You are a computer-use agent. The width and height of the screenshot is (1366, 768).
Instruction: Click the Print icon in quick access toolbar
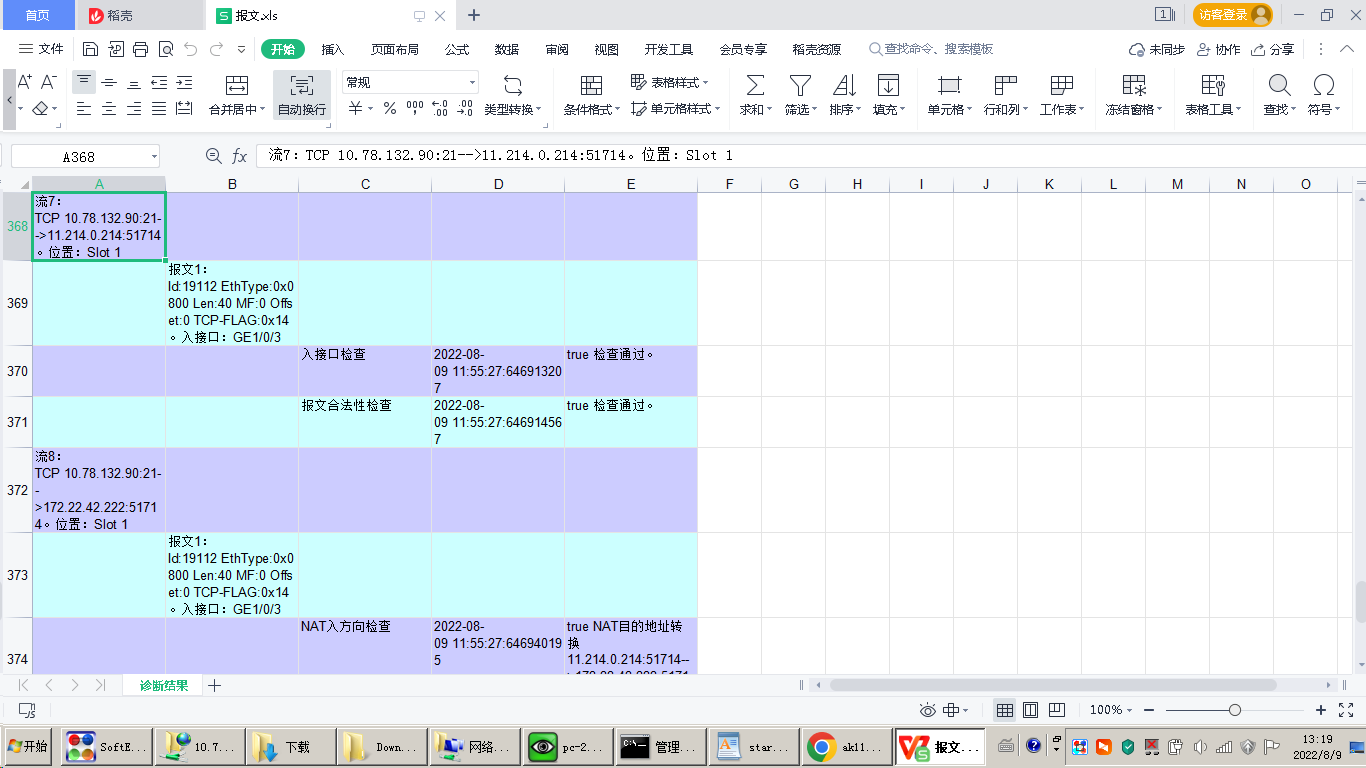141,49
